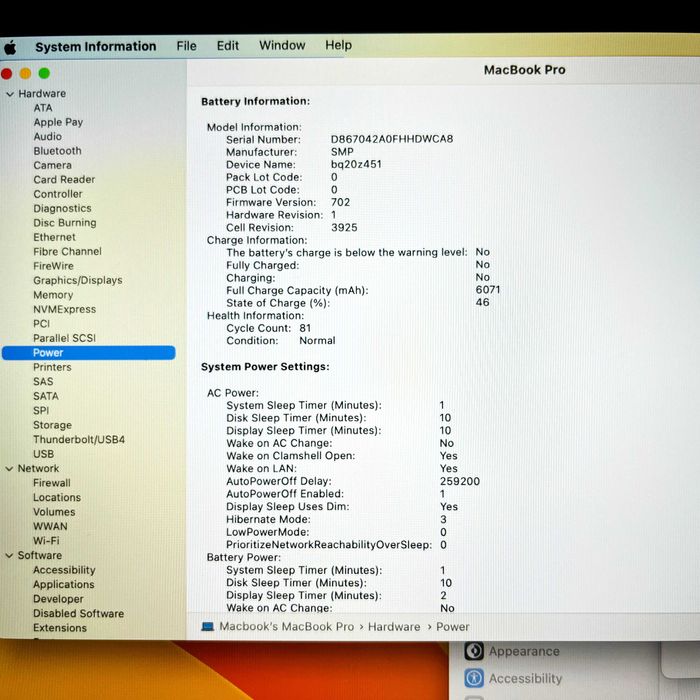This screenshot has height=700, width=700.
Task: Select Memory in the sidebar
Action: (x=53, y=295)
